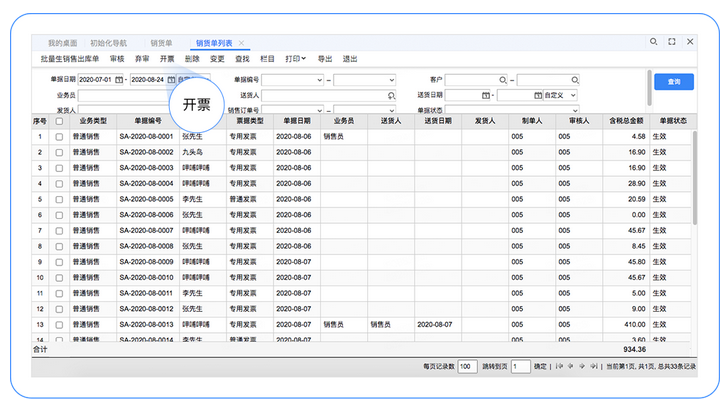Click the 弃审 toolbar command
The height and width of the screenshot is (401, 725).
click(x=142, y=59)
